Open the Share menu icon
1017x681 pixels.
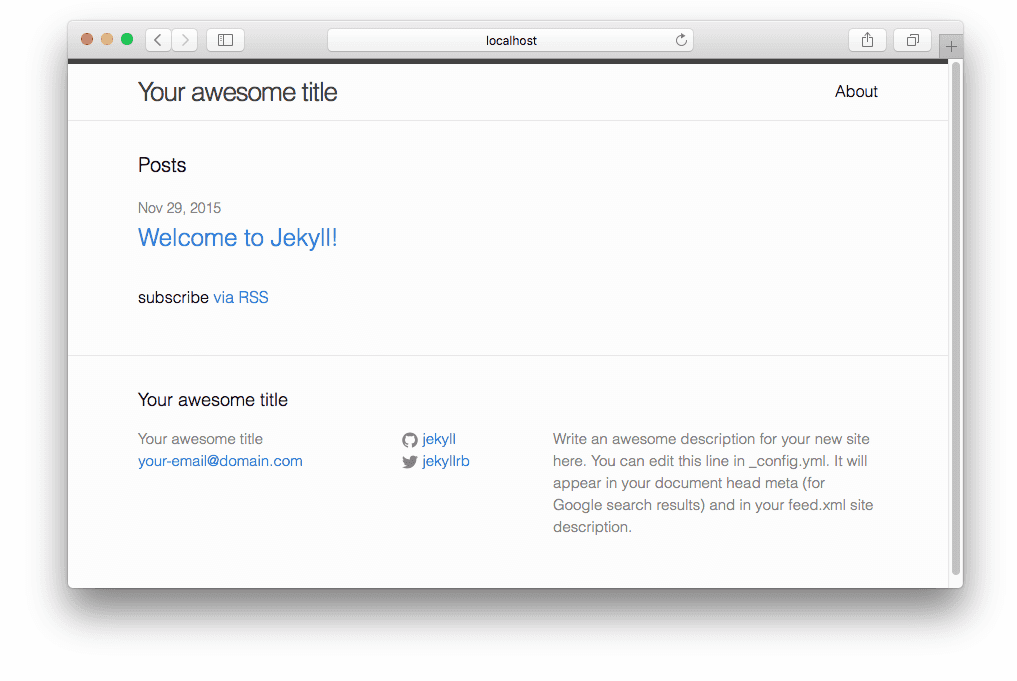867,40
